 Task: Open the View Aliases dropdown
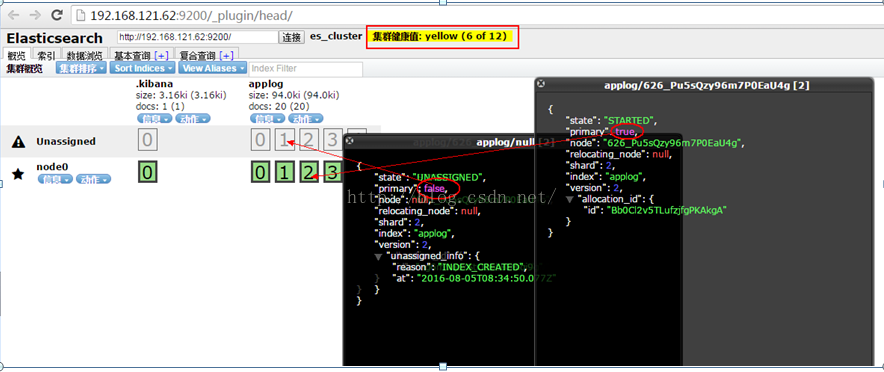coord(213,68)
